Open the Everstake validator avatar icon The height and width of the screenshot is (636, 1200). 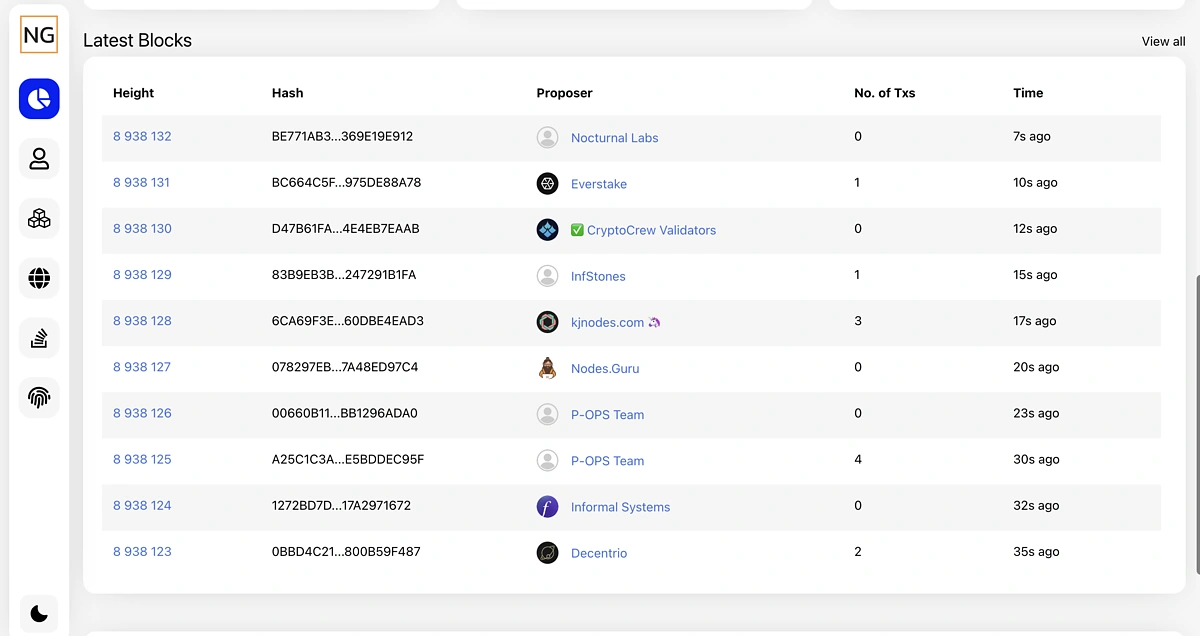point(547,183)
